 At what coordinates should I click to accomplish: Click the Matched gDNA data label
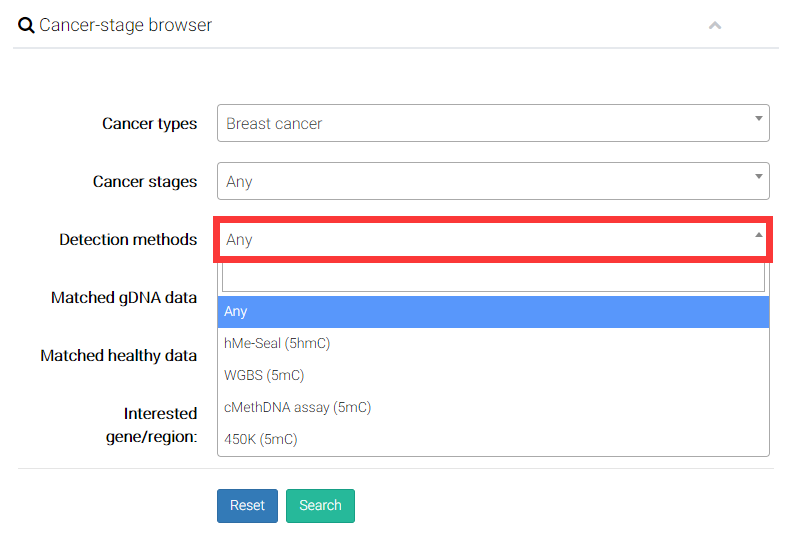[124, 298]
